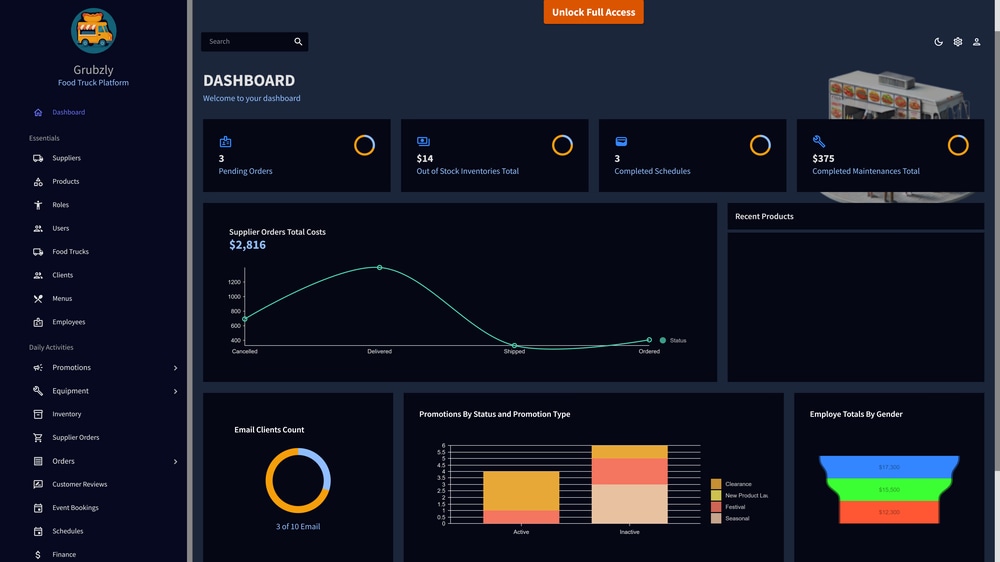Image resolution: width=1000 pixels, height=562 pixels.
Task: Open settings gear icon
Action: 957,41
